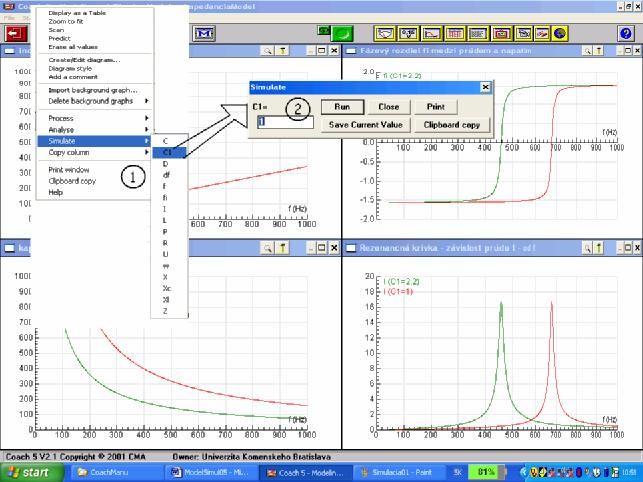This screenshot has width=643, height=482.
Task: Select Predict from the context menu
Action: click(x=59, y=39)
